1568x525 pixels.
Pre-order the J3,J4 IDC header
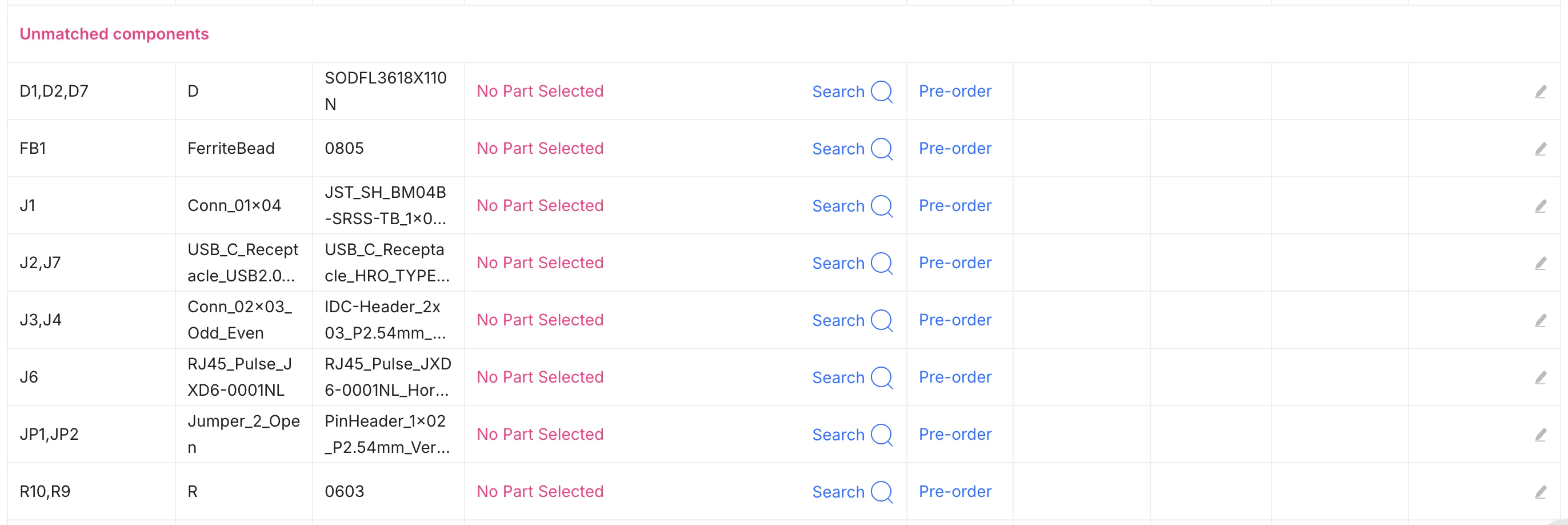point(954,320)
